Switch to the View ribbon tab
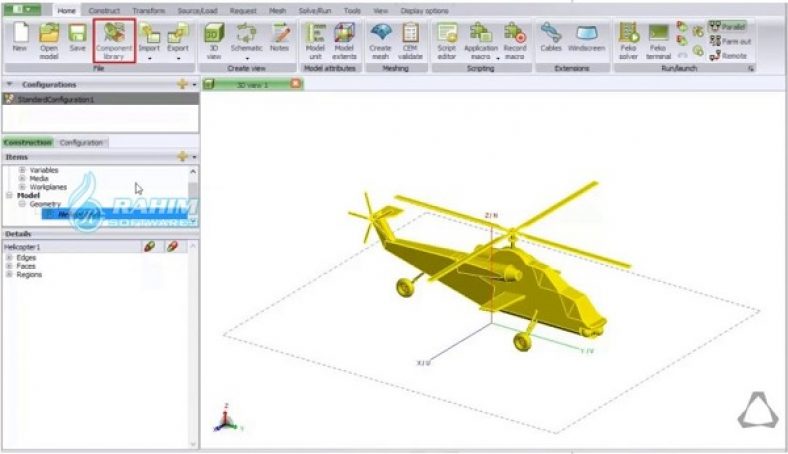The image size is (788, 454). pyautogui.click(x=380, y=11)
